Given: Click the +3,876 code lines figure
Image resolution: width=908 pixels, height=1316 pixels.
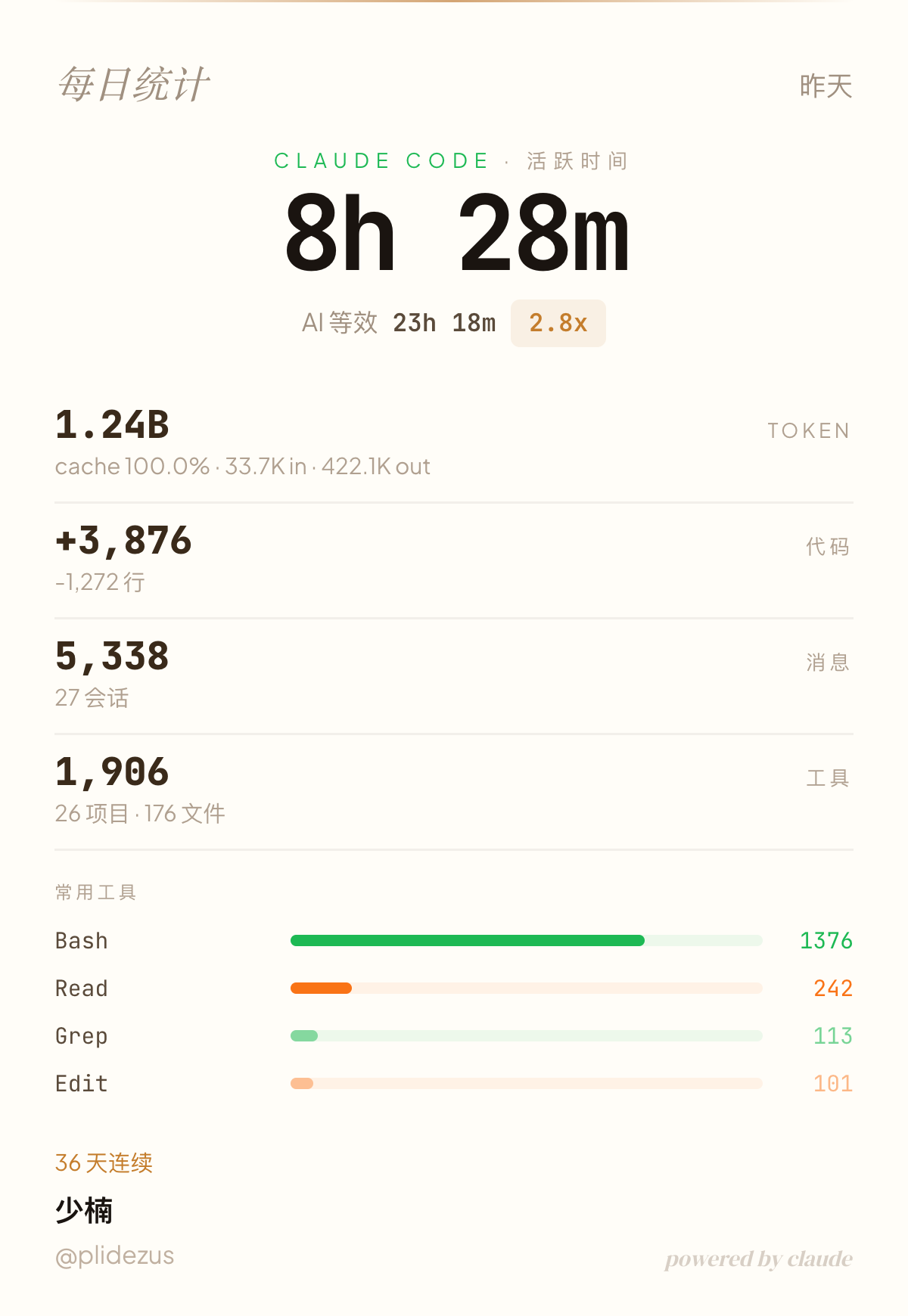Looking at the screenshot, I should (123, 541).
